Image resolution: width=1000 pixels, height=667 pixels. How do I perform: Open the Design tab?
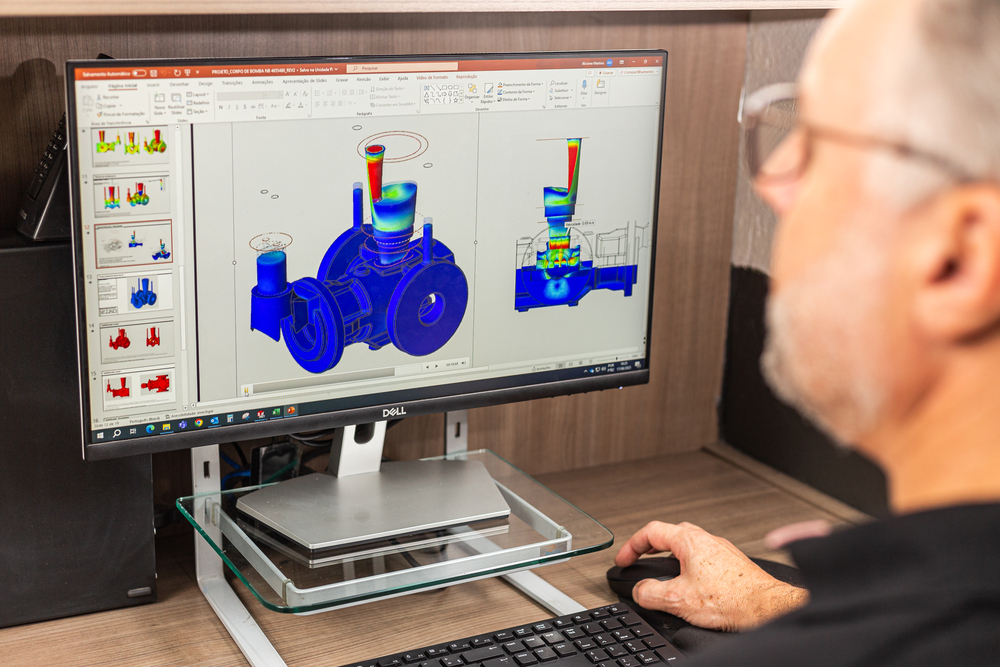(205, 84)
